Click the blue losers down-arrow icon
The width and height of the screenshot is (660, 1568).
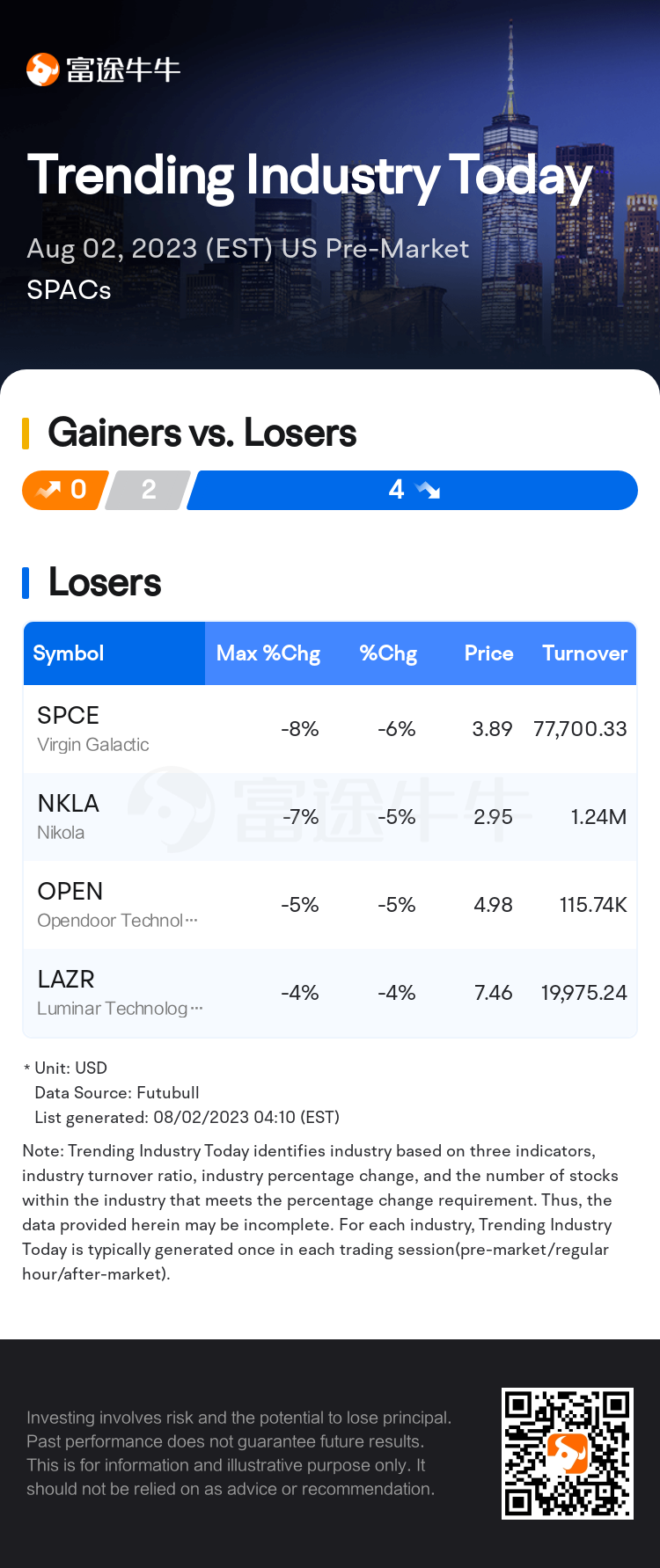click(428, 490)
